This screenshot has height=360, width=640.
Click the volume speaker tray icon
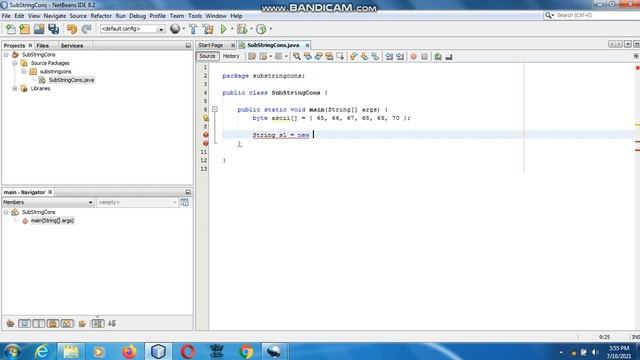pos(595,352)
